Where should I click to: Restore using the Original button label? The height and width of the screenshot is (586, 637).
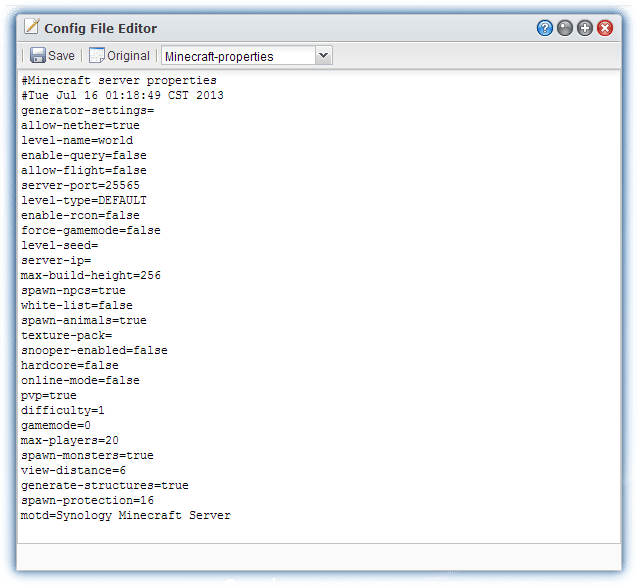128,56
